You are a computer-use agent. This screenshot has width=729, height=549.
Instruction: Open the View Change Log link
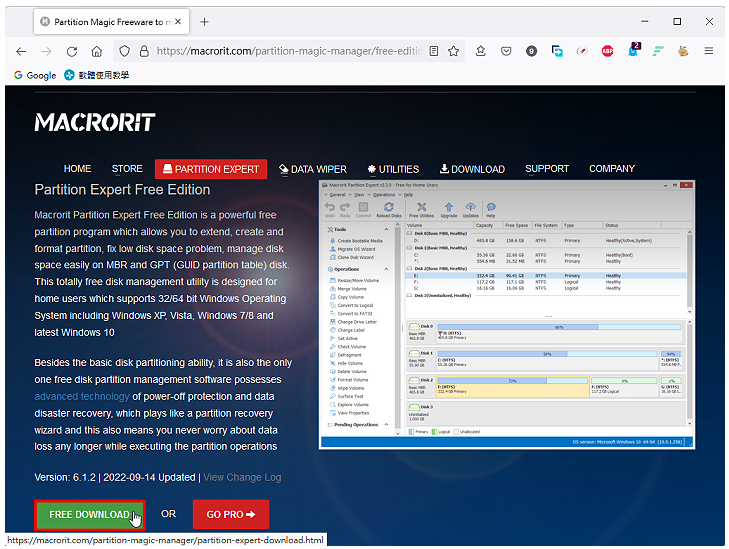pos(242,477)
